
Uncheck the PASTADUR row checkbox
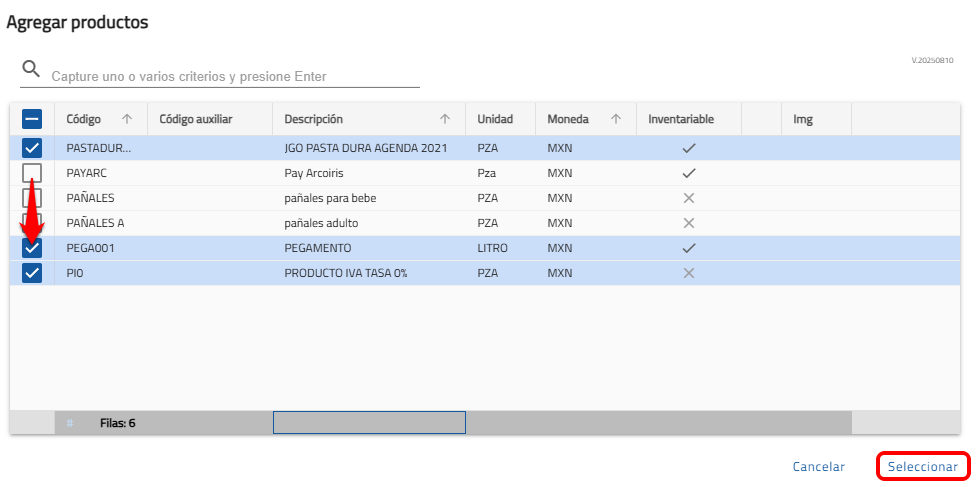tap(32, 148)
